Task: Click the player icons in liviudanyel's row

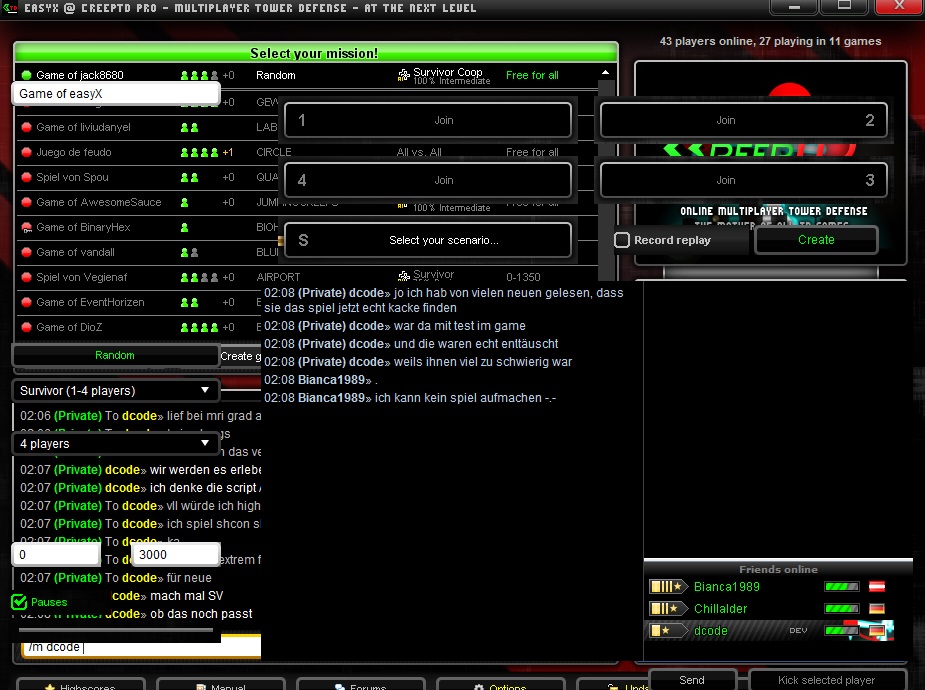Action: (189, 127)
